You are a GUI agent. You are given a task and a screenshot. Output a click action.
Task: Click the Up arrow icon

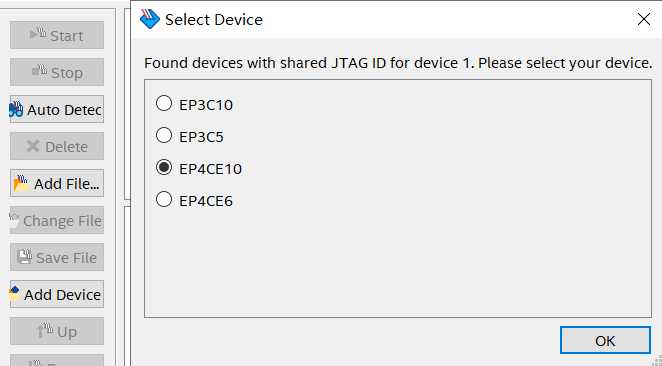click(45, 331)
